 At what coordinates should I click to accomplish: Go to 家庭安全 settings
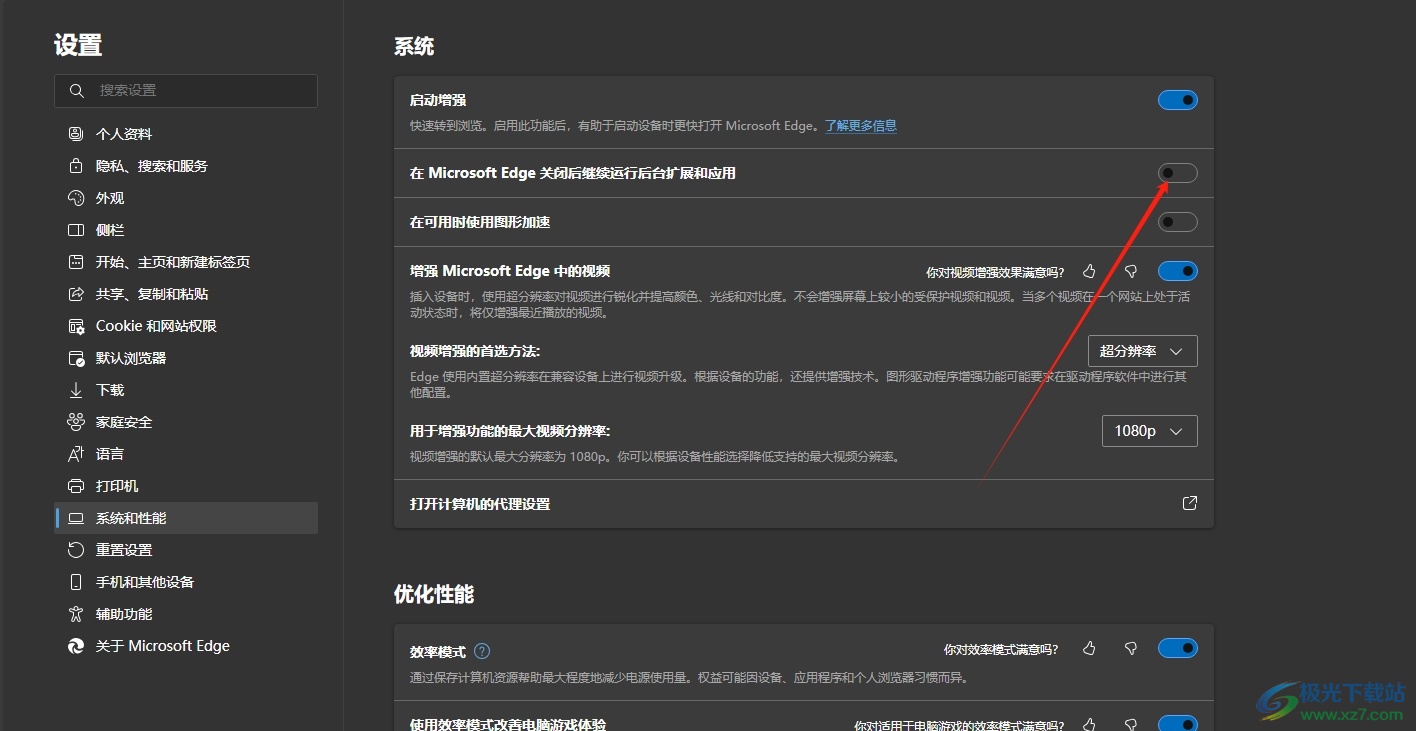click(x=186, y=422)
